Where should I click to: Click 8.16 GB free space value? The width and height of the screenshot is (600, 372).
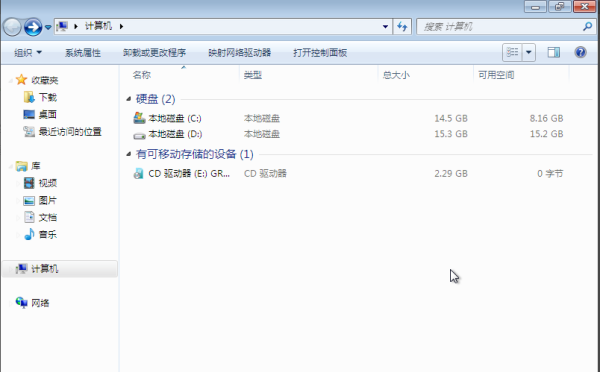click(x=546, y=118)
